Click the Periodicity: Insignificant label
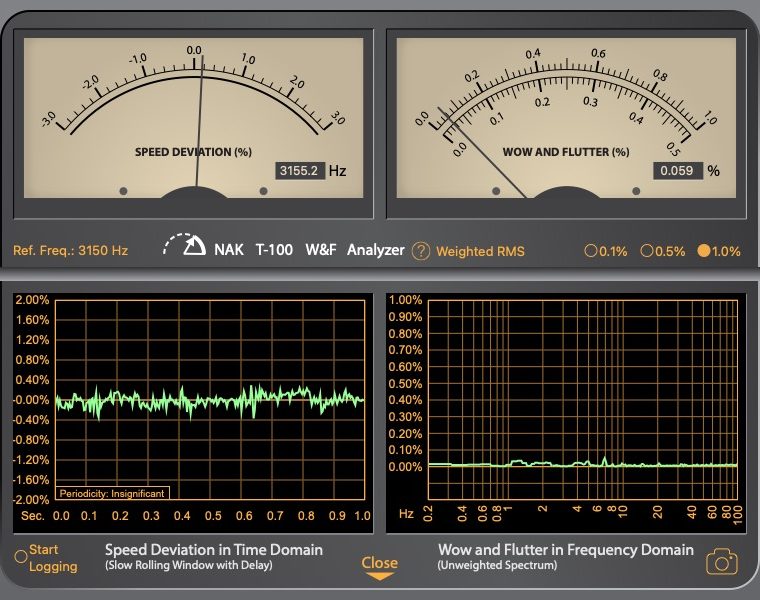Image resolution: width=760 pixels, height=600 pixels. (112, 493)
